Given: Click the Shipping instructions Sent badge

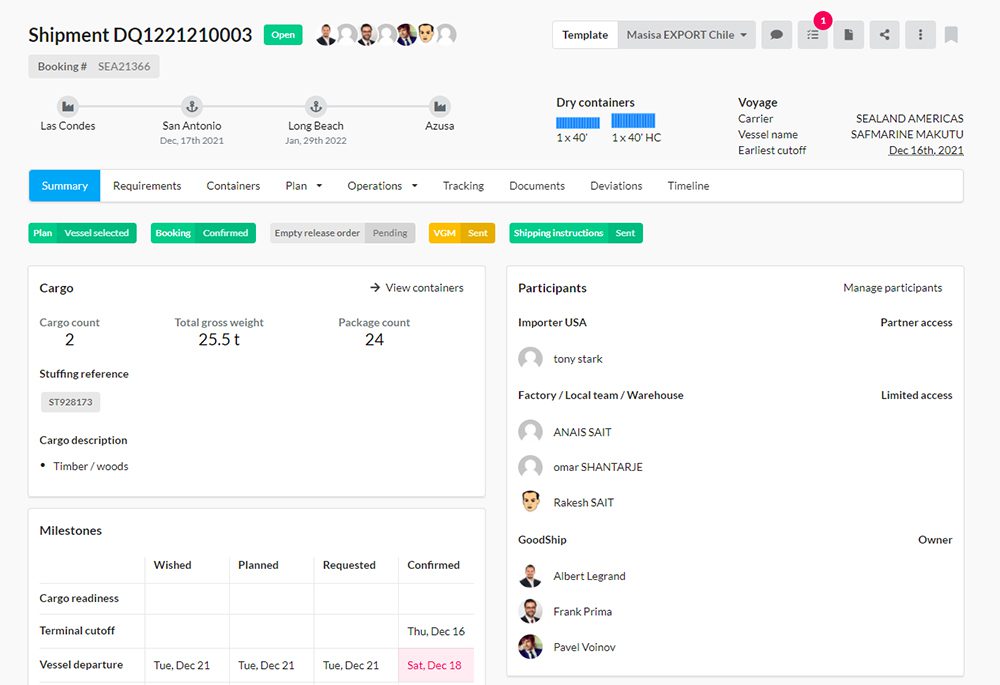Looking at the screenshot, I should (x=576, y=233).
